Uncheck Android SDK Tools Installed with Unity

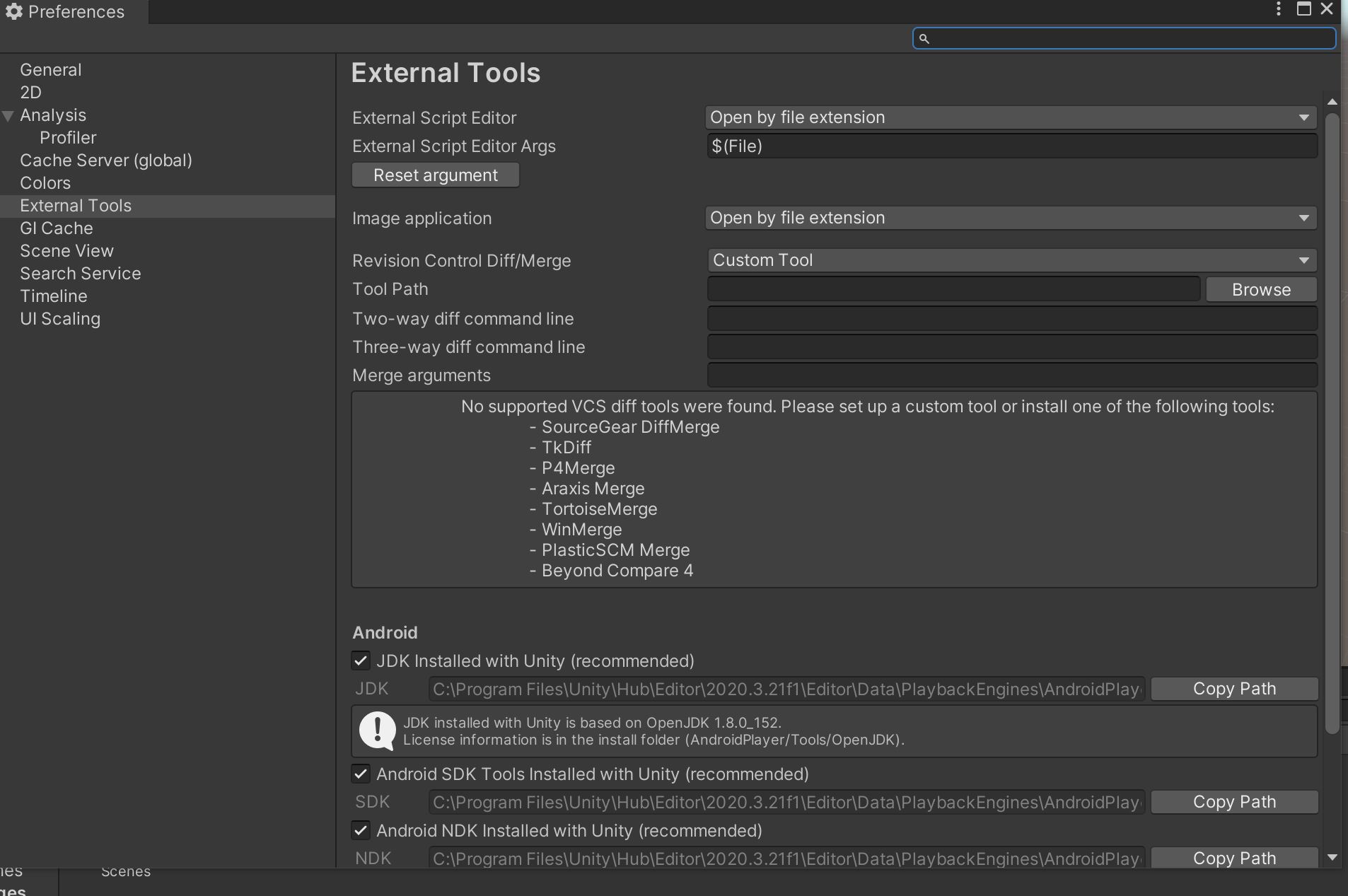(361, 774)
